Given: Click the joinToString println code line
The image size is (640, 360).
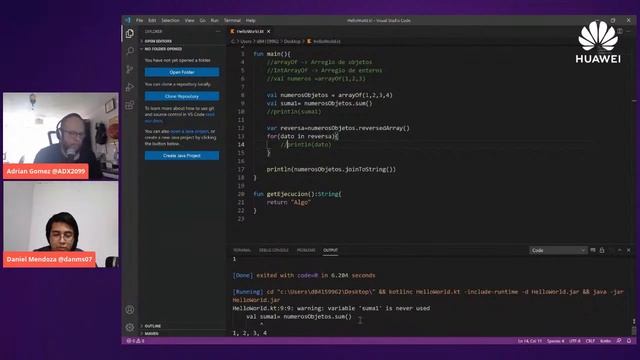Looking at the screenshot, I should (x=331, y=169).
